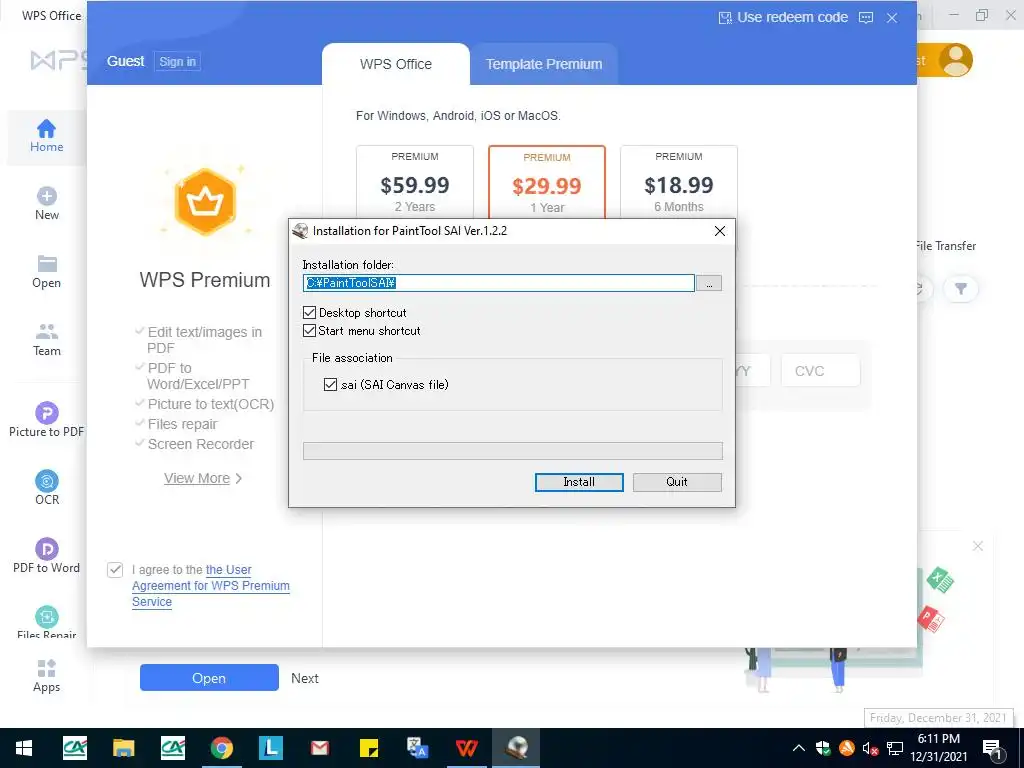Image resolution: width=1024 pixels, height=768 pixels.
Task: Switch to Template Premium tab
Action: 544,64
